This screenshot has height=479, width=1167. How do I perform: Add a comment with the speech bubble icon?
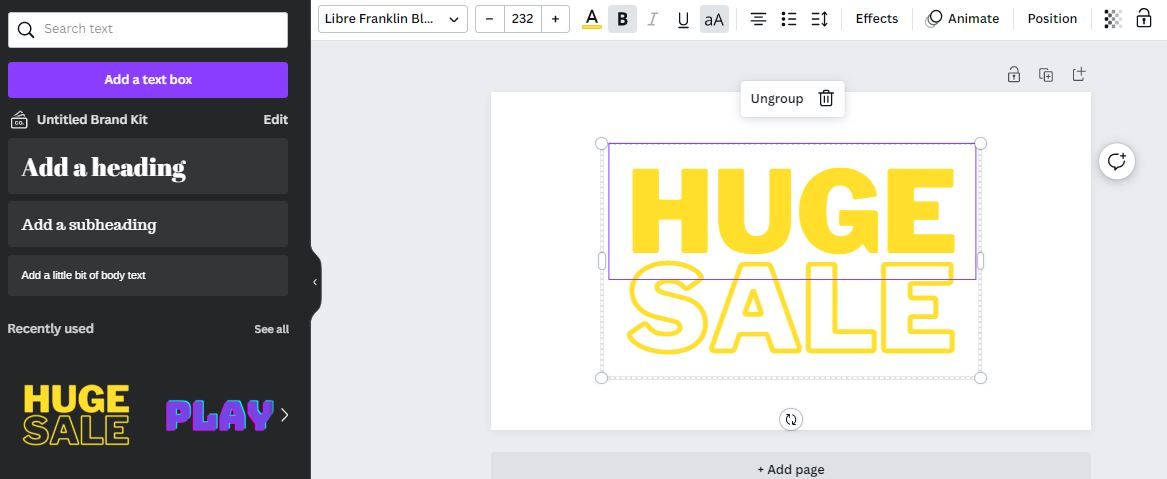[1116, 161]
